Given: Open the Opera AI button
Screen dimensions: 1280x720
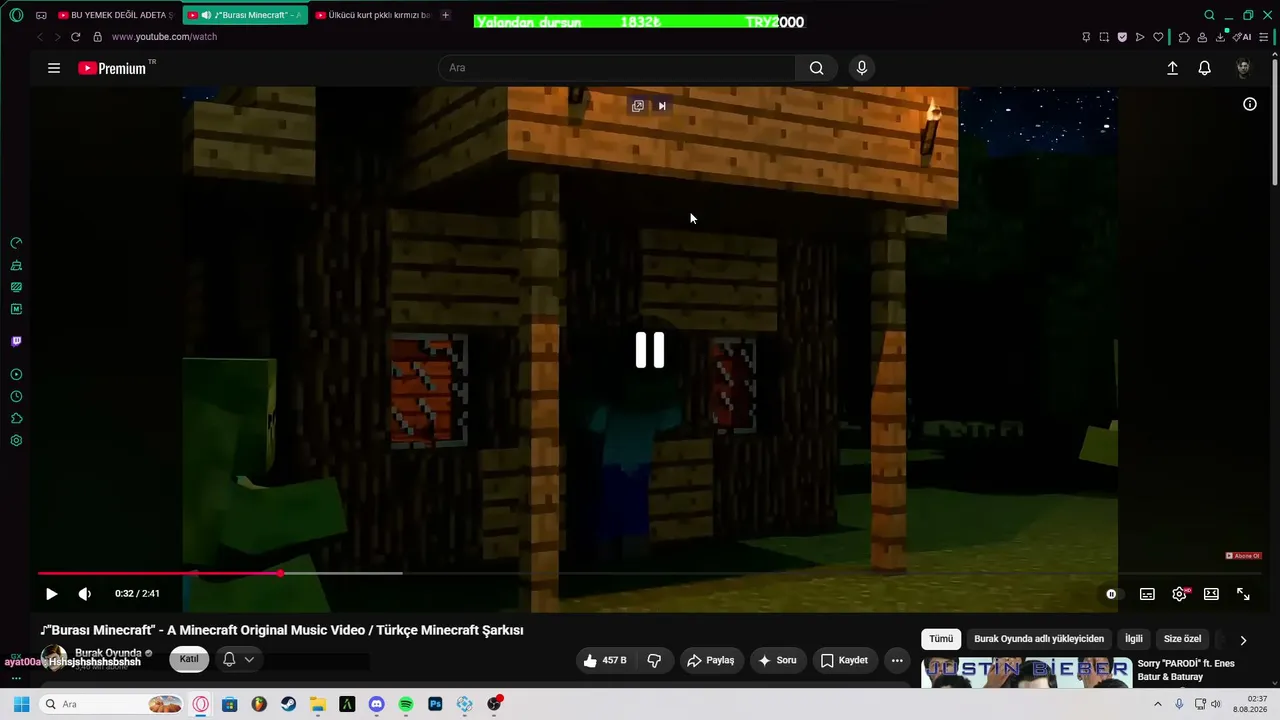Looking at the screenshot, I should [x=1242, y=37].
